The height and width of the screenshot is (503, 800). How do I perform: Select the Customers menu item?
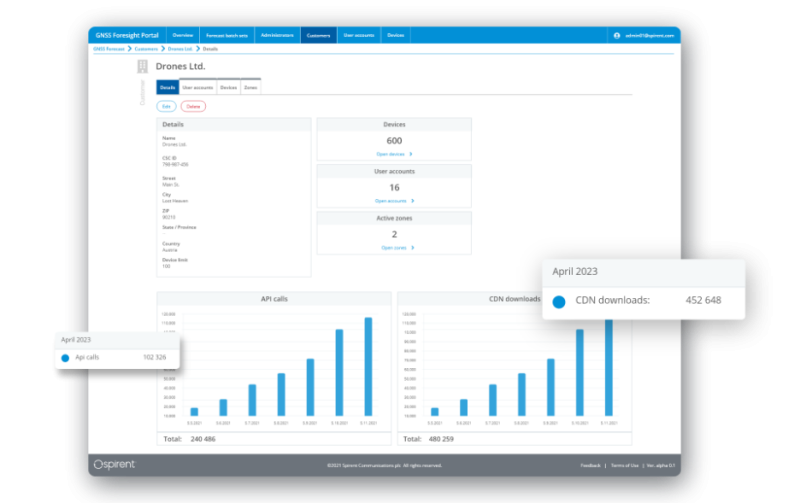(x=318, y=35)
